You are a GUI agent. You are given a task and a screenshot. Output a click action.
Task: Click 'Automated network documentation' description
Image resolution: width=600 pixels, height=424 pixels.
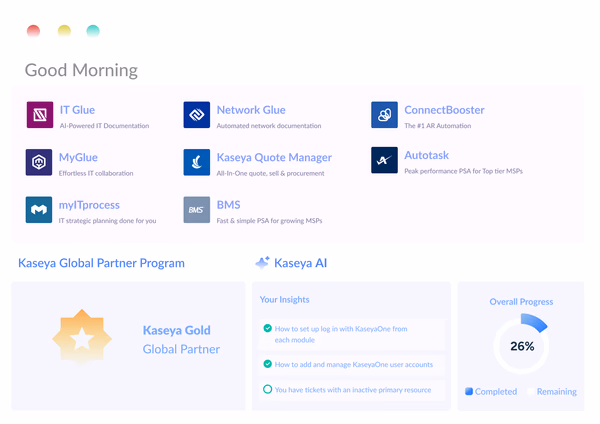point(269,126)
